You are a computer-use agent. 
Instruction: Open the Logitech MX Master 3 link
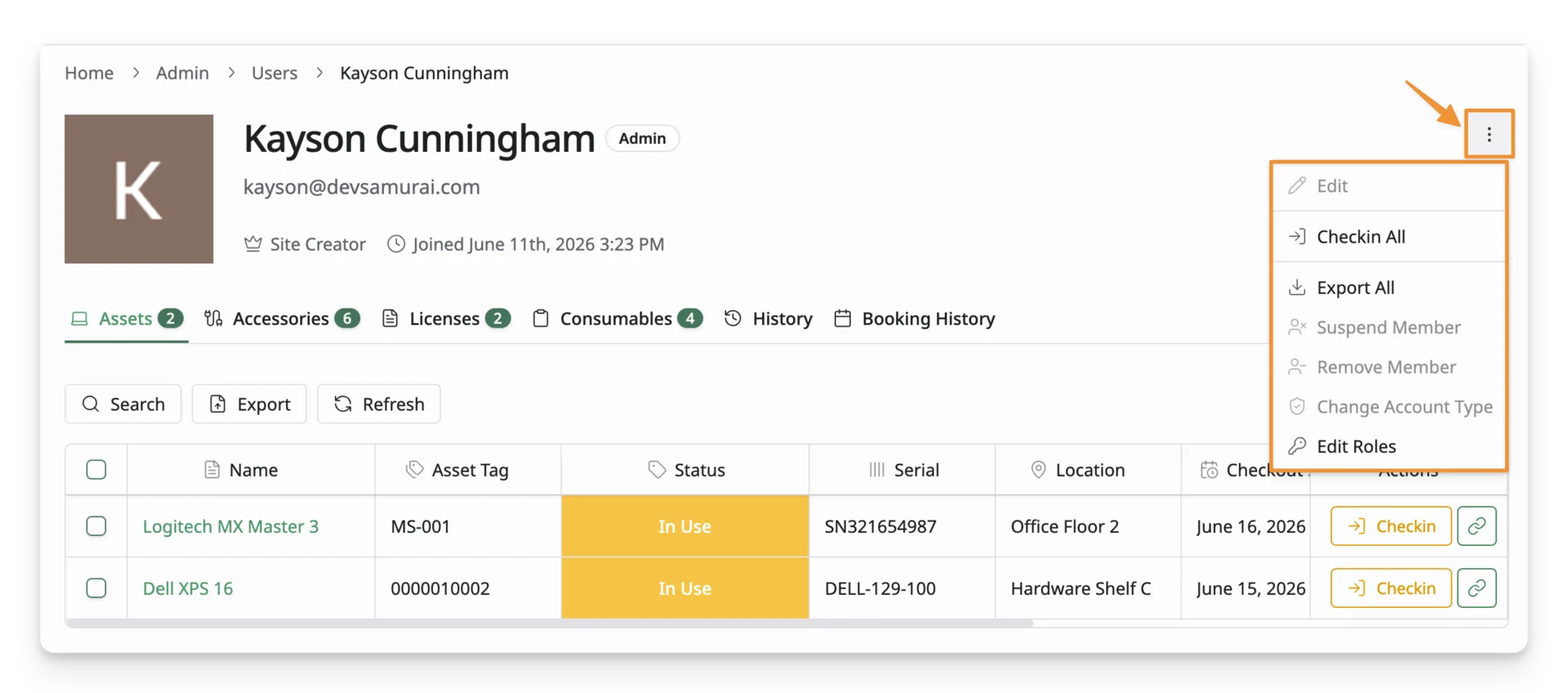tap(230, 526)
